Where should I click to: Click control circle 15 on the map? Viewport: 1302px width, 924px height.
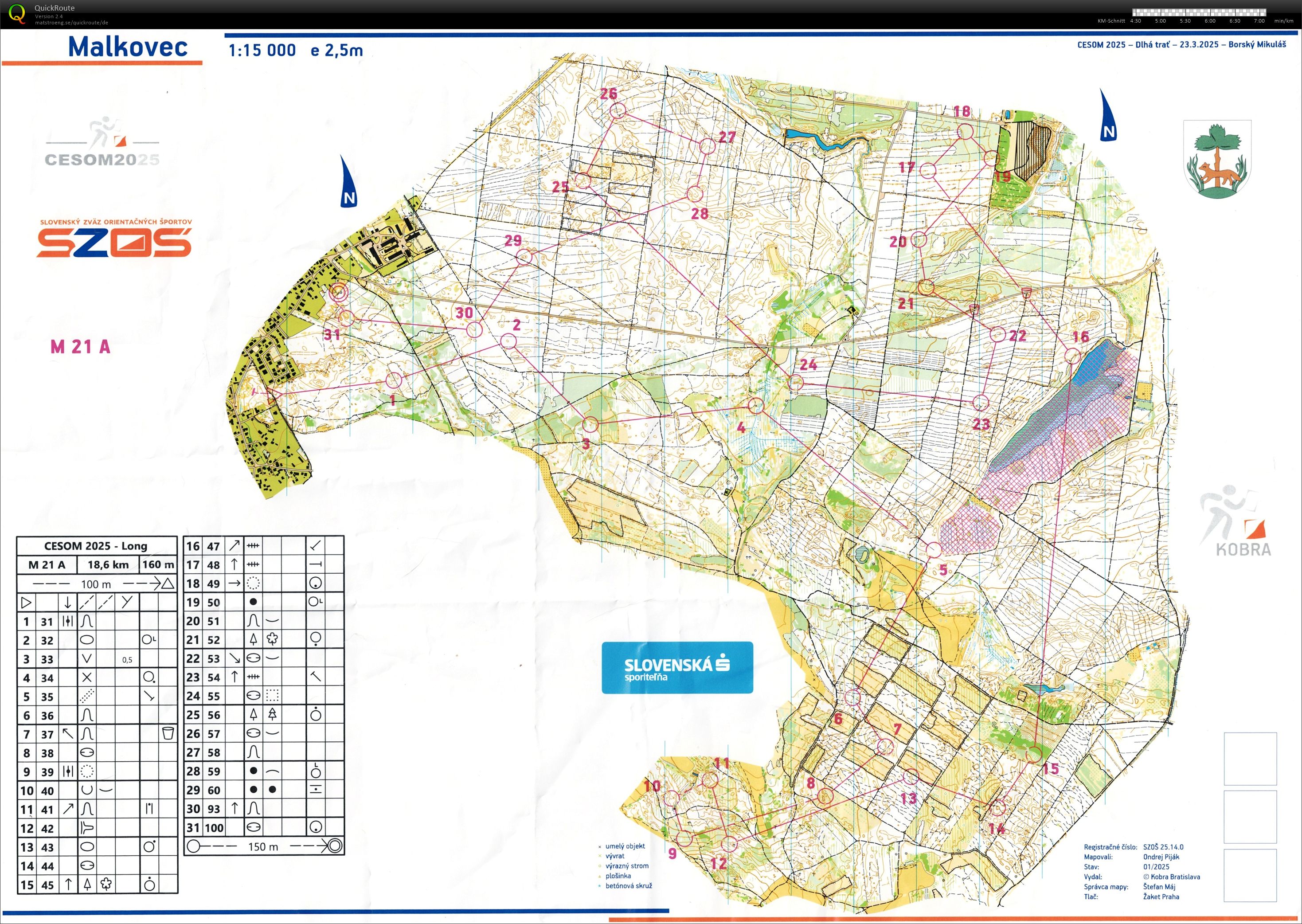[1034, 755]
